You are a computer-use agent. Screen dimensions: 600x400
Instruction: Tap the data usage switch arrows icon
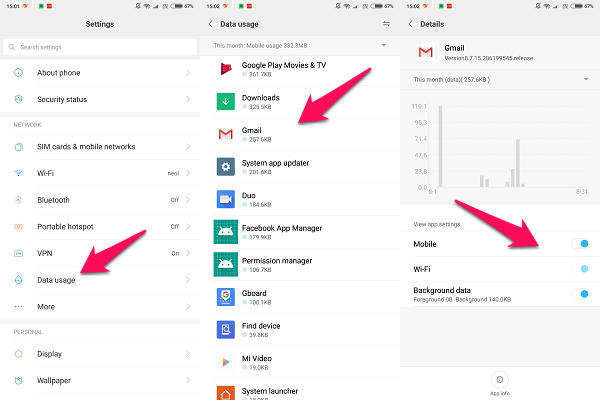click(x=386, y=24)
